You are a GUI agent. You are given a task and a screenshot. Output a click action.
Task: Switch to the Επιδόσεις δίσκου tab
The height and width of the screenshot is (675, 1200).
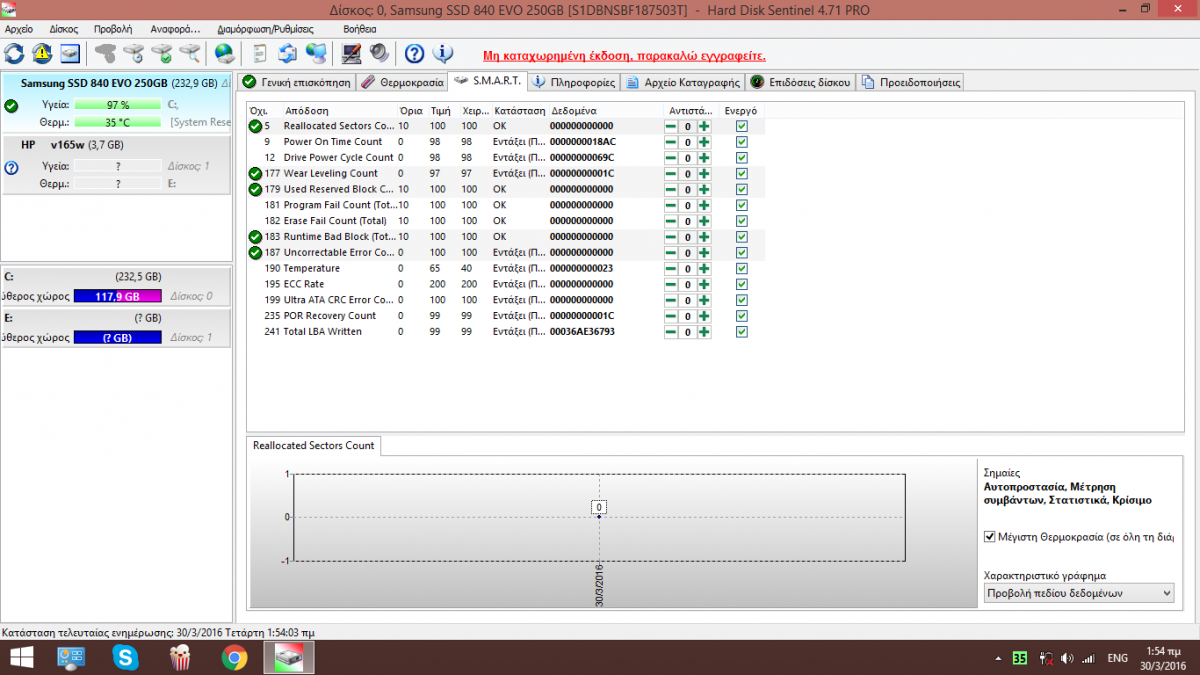[801, 82]
